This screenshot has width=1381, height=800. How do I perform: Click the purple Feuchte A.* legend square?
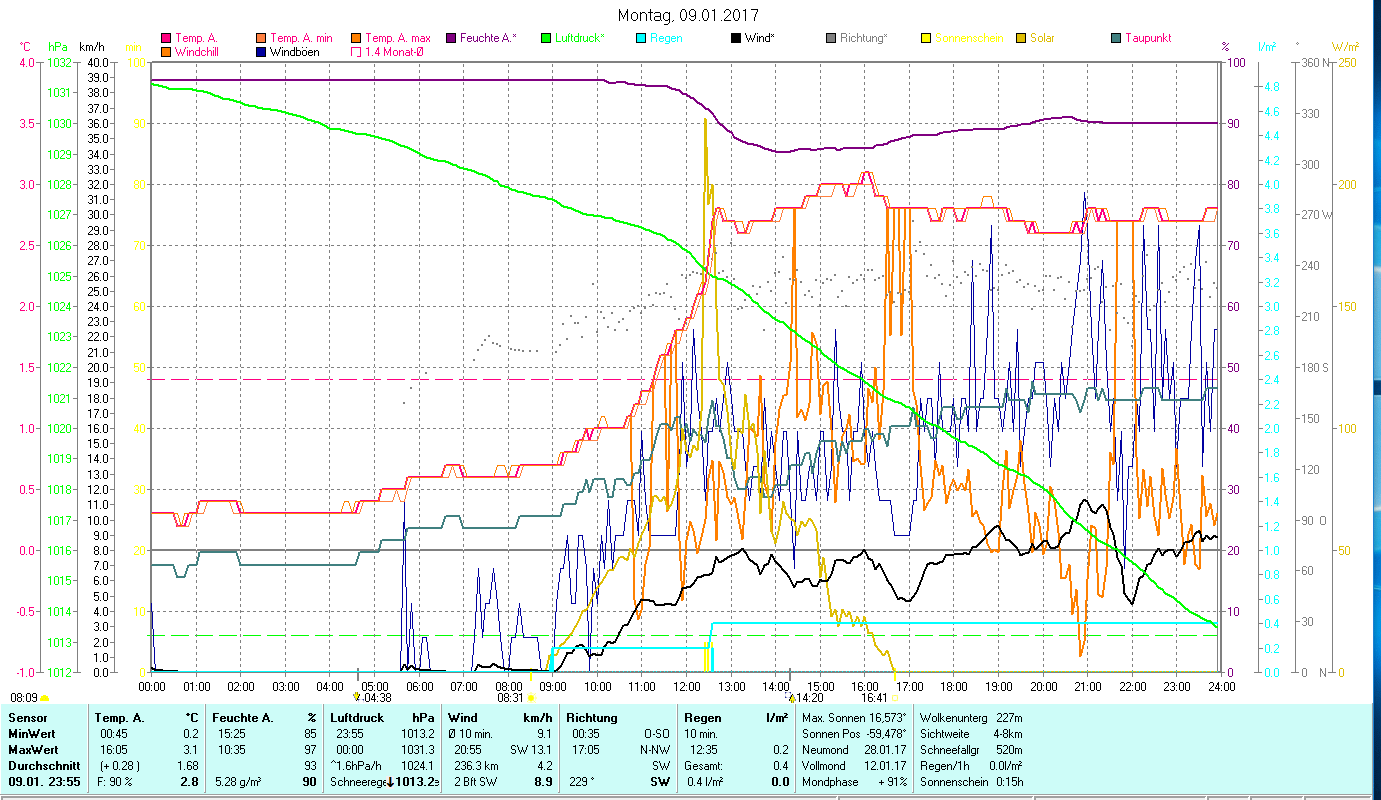[451, 39]
